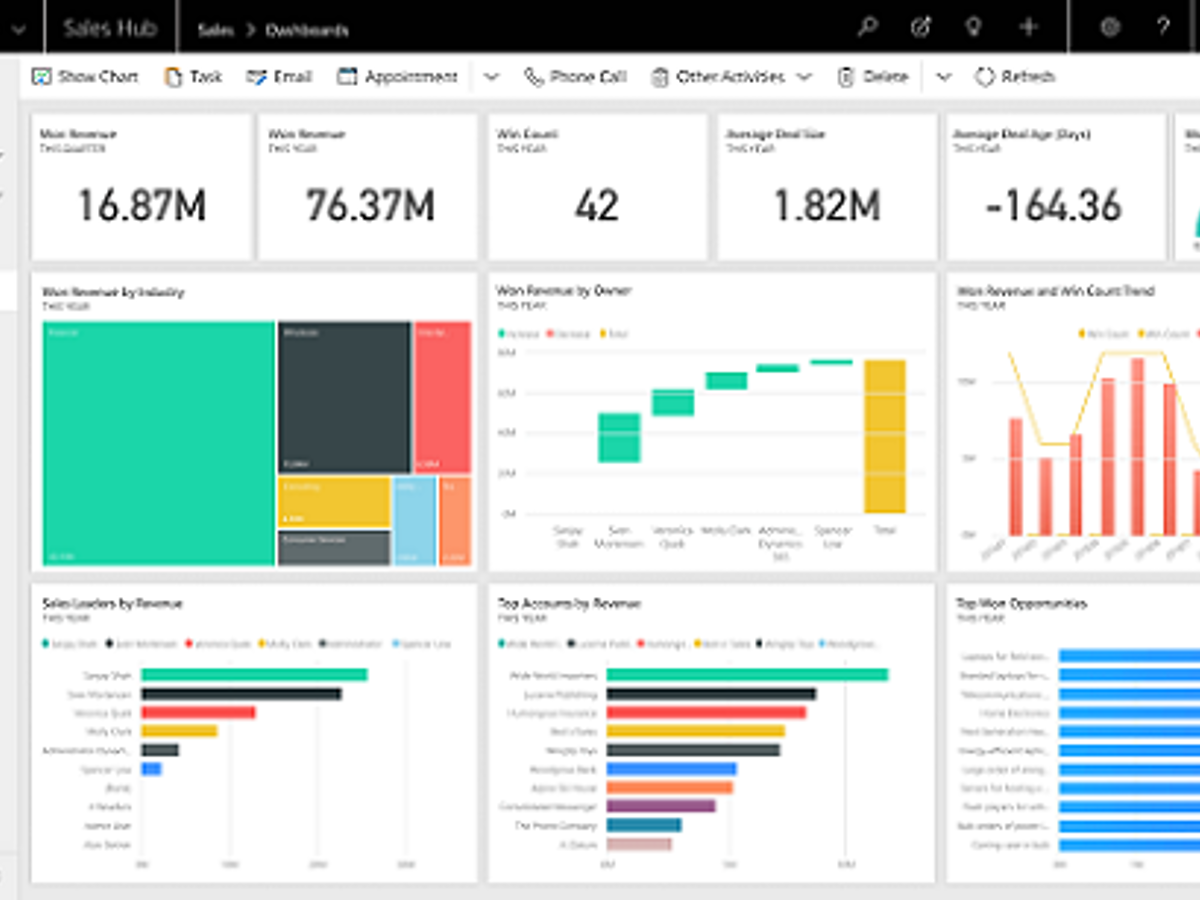Image resolution: width=1200 pixels, height=900 pixels.
Task: Click the Lucerne Publishing dark bar
Action: 711,694
